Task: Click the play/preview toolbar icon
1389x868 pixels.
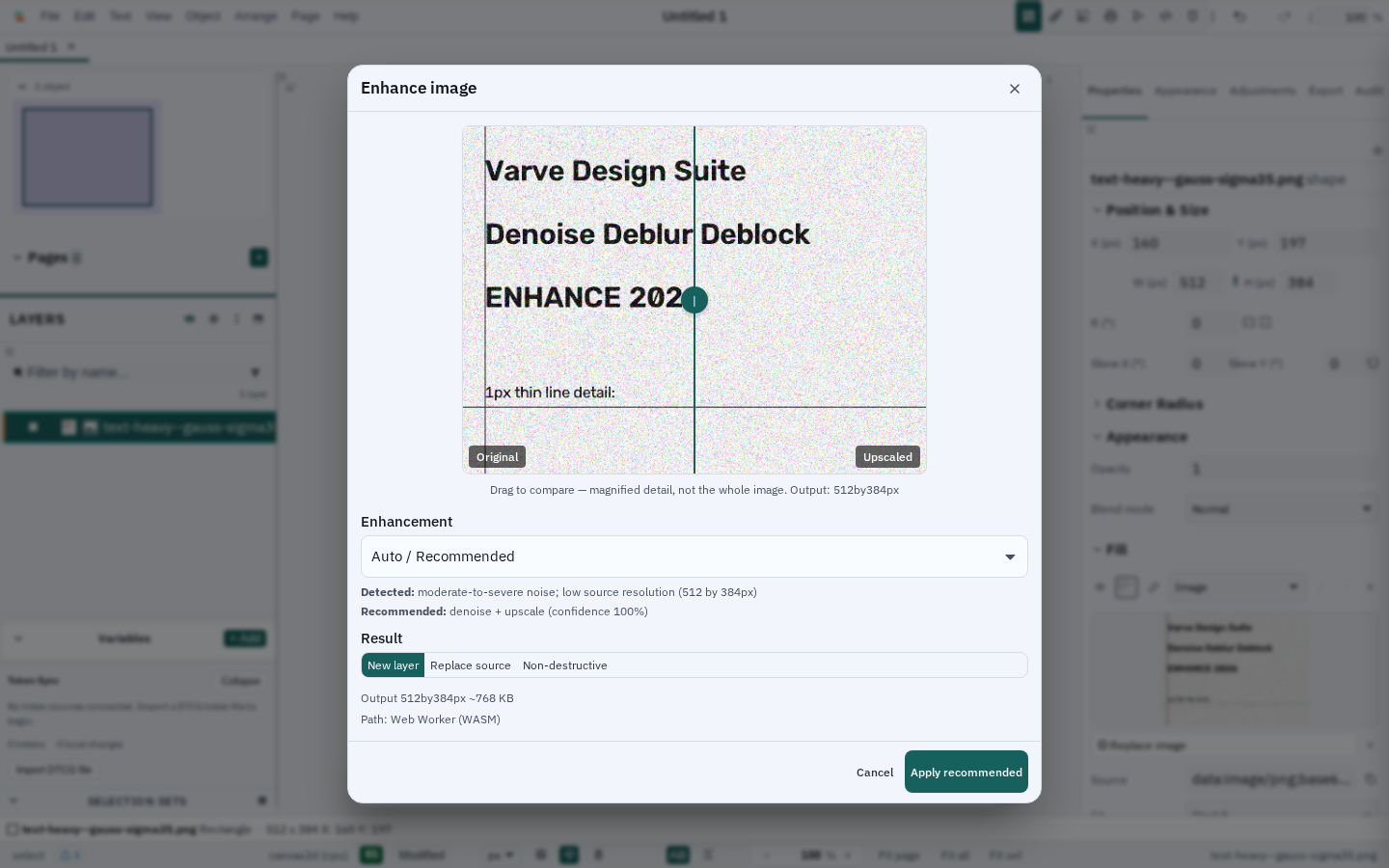Action: point(1138,16)
